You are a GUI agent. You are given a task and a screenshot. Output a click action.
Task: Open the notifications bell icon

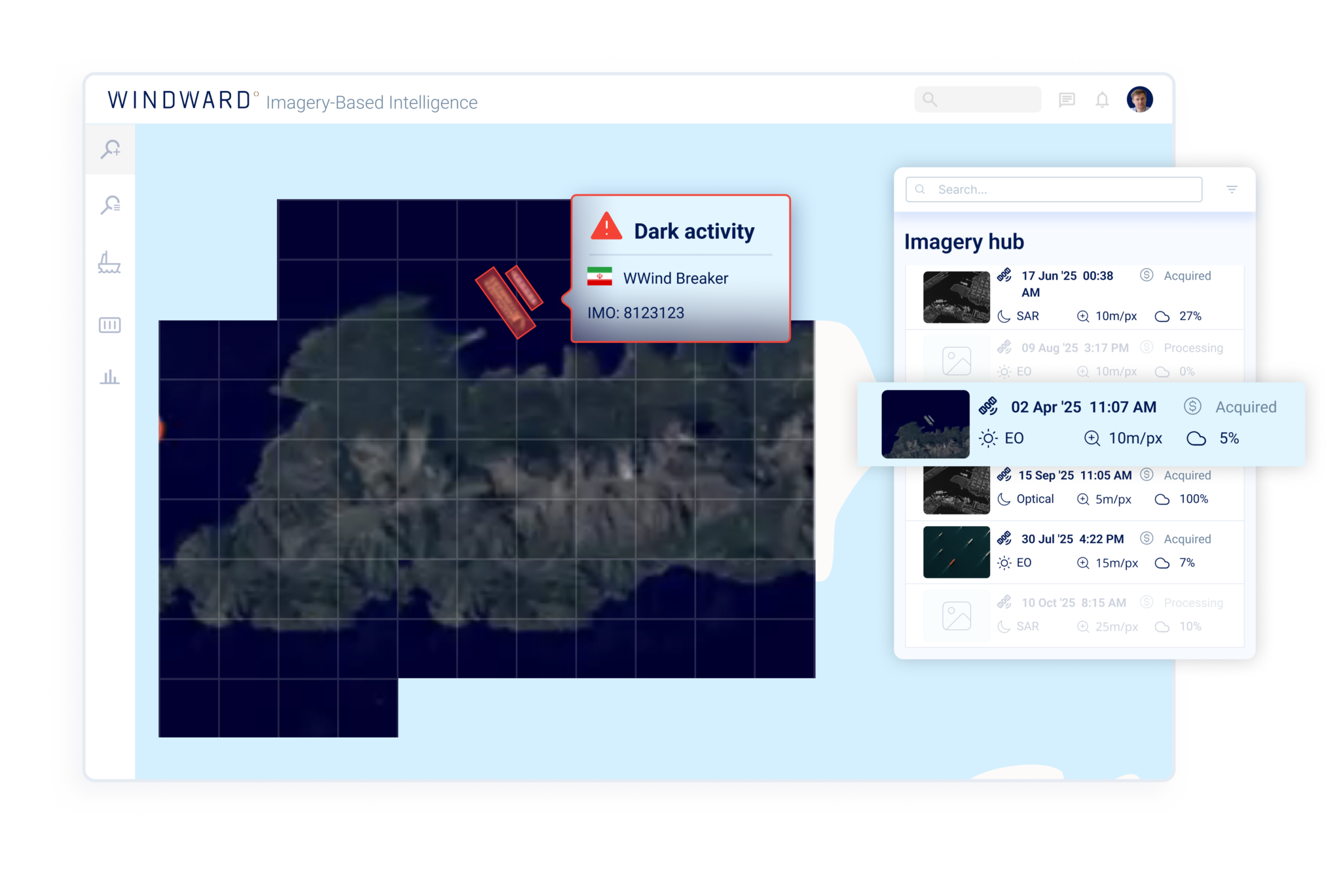point(1103,99)
